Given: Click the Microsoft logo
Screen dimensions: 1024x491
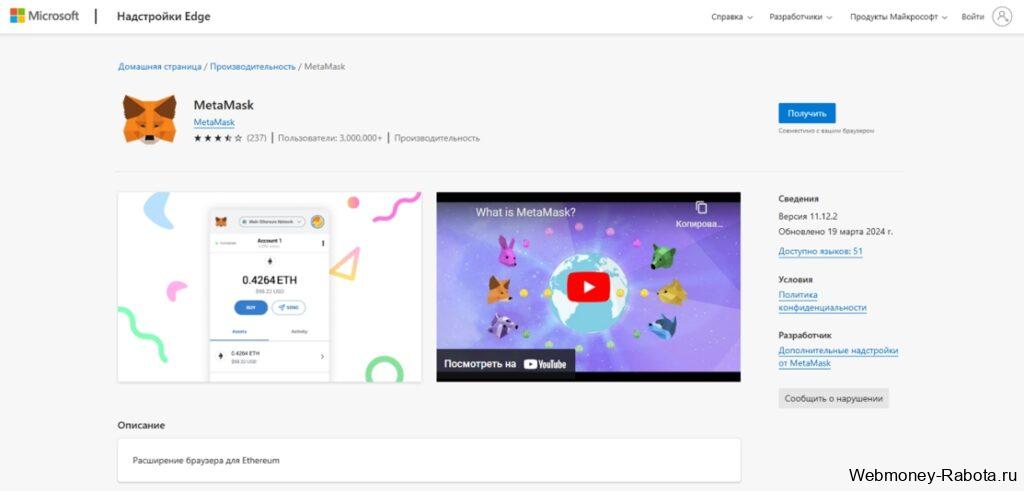Looking at the screenshot, I should click(44, 16).
